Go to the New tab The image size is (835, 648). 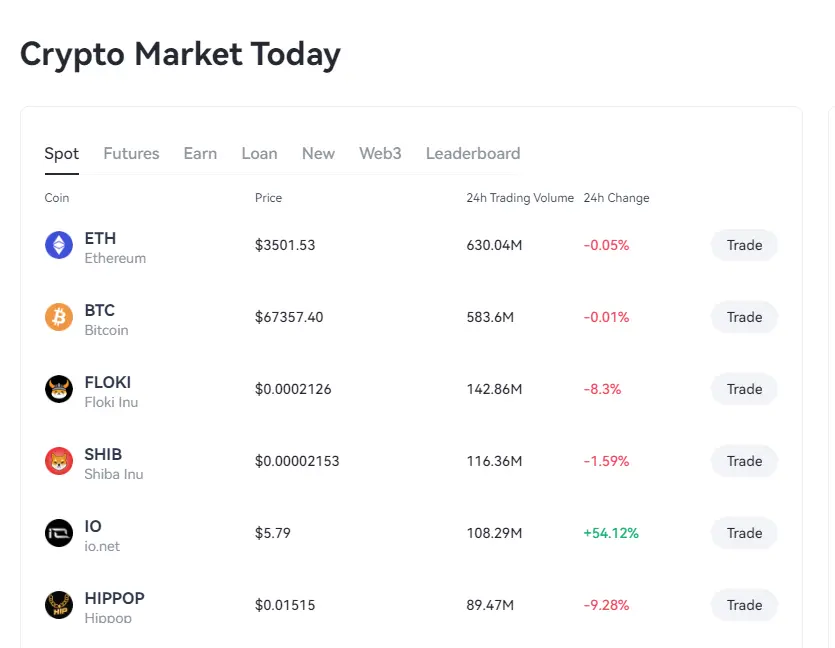click(x=318, y=153)
